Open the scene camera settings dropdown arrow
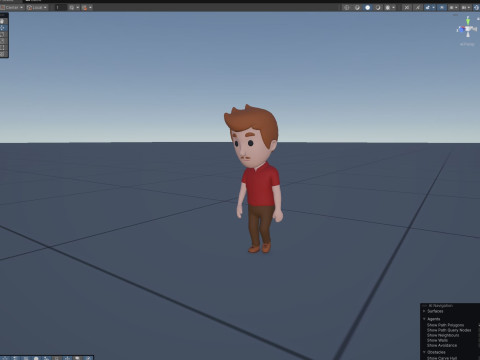This screenshot has height=360, width=480. coord(434,7)
